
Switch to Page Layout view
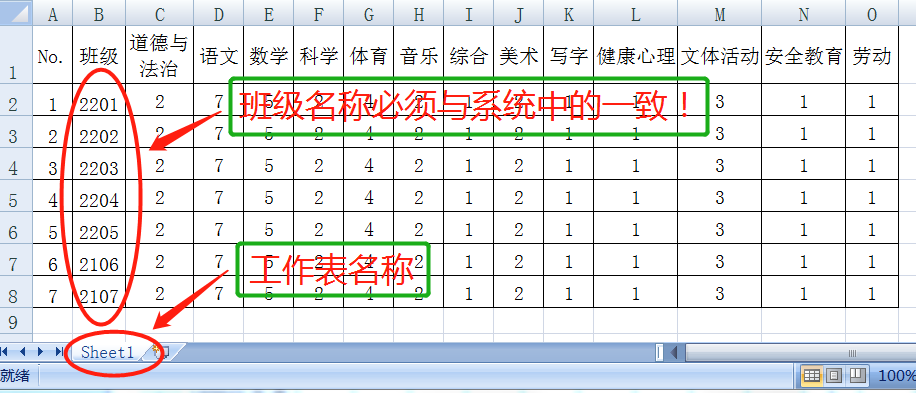click(x=834, y=375)
